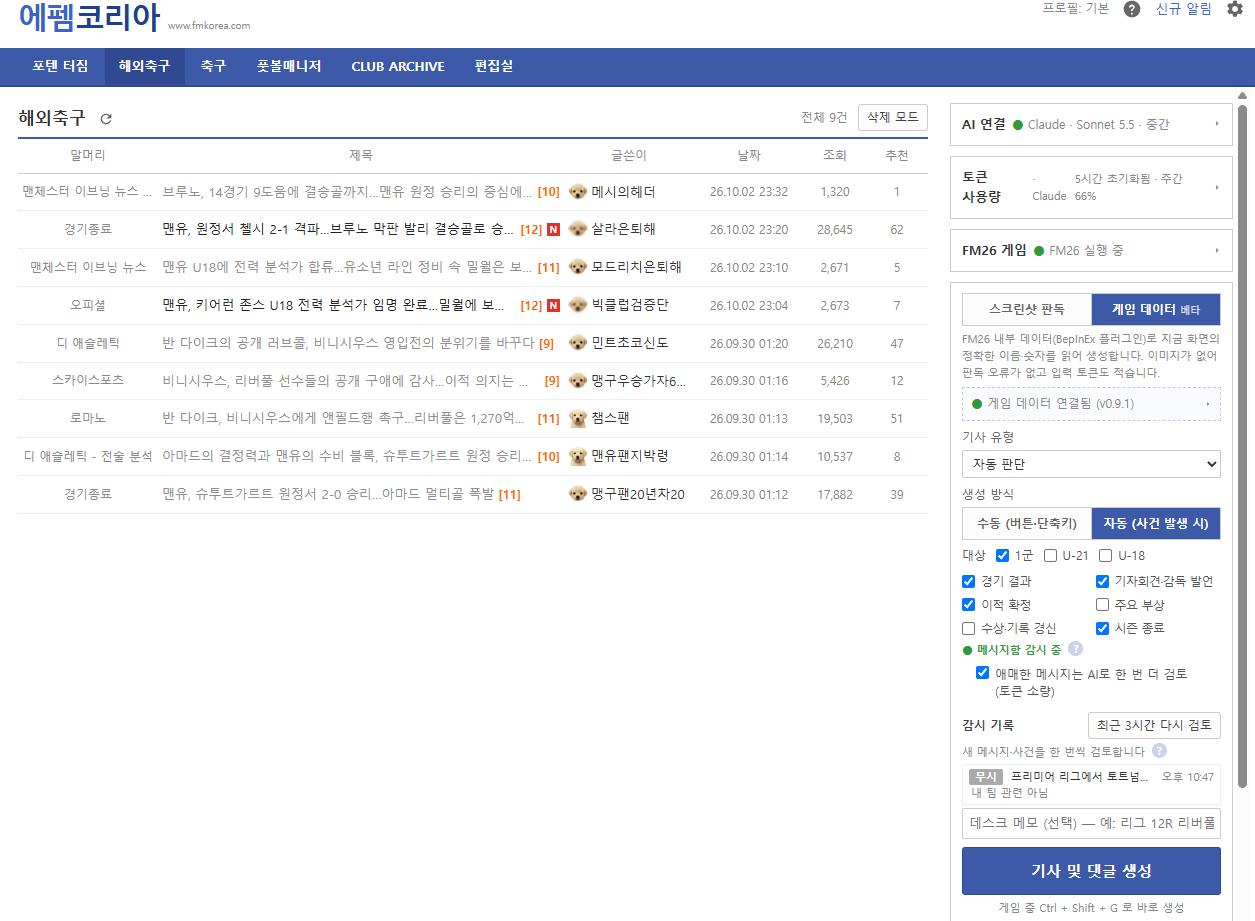
Task: Select 수동 (버튼·단축키) mode
Action: [1027, 523]
